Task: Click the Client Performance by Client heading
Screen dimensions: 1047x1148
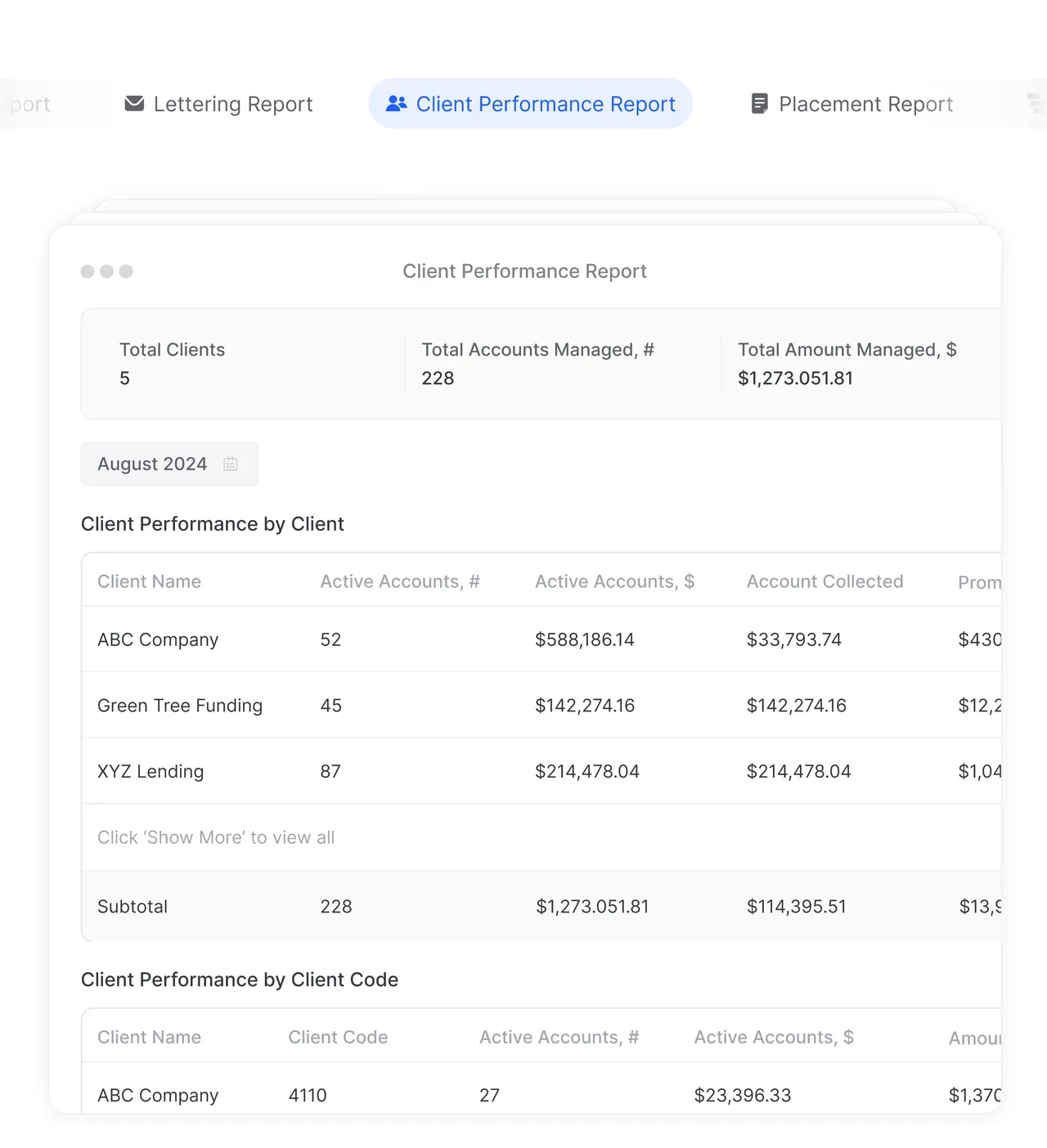Action: tap(213, 523)
